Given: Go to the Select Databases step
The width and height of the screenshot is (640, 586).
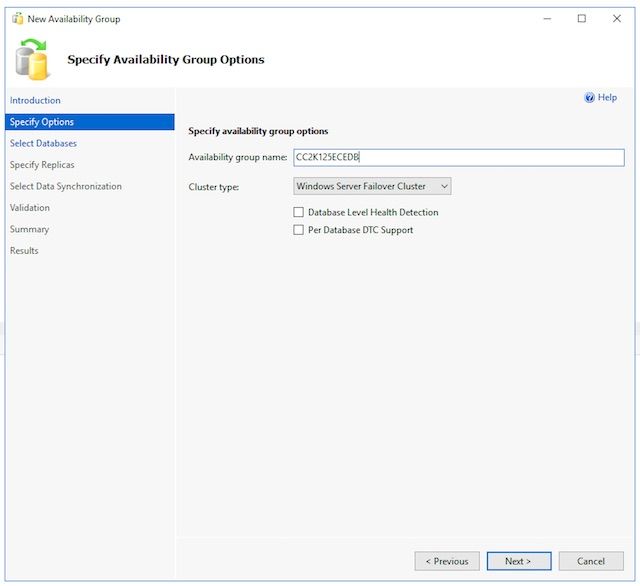Looking at the screenshot, I should click(x=43, y=143).
